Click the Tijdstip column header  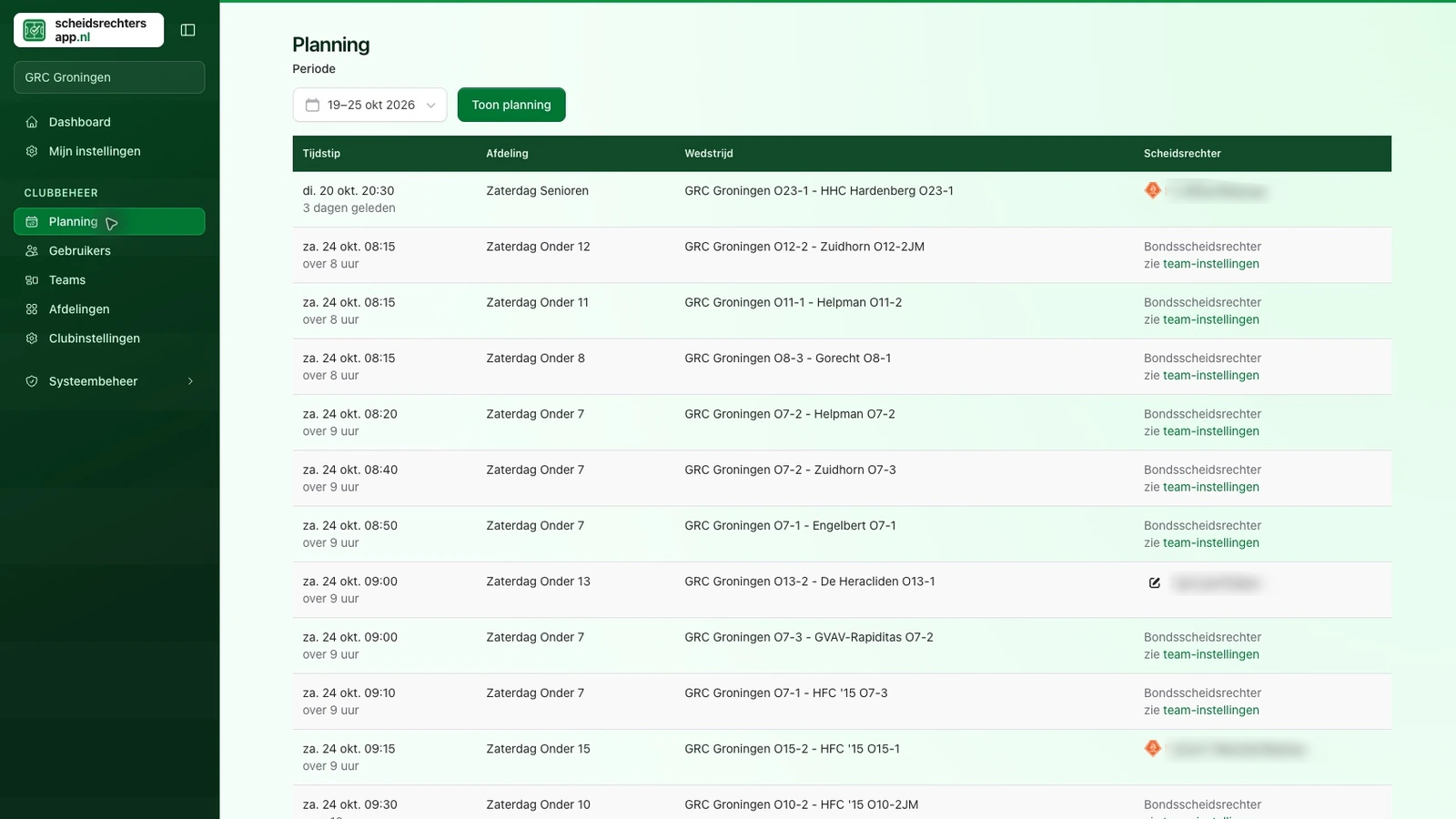tap(321, 154)
